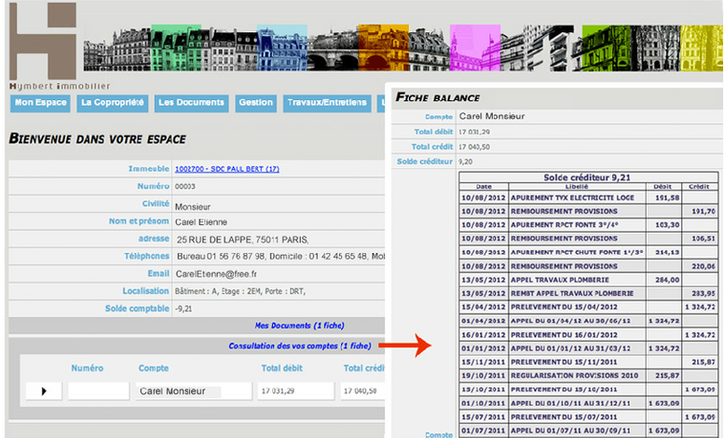The height and width of the screenshot is (438, 724).
Task: Click the APPEL DU 01/07/11 AU 30/09/11 row
Action: pyautogui.click(x=589, y=431)
